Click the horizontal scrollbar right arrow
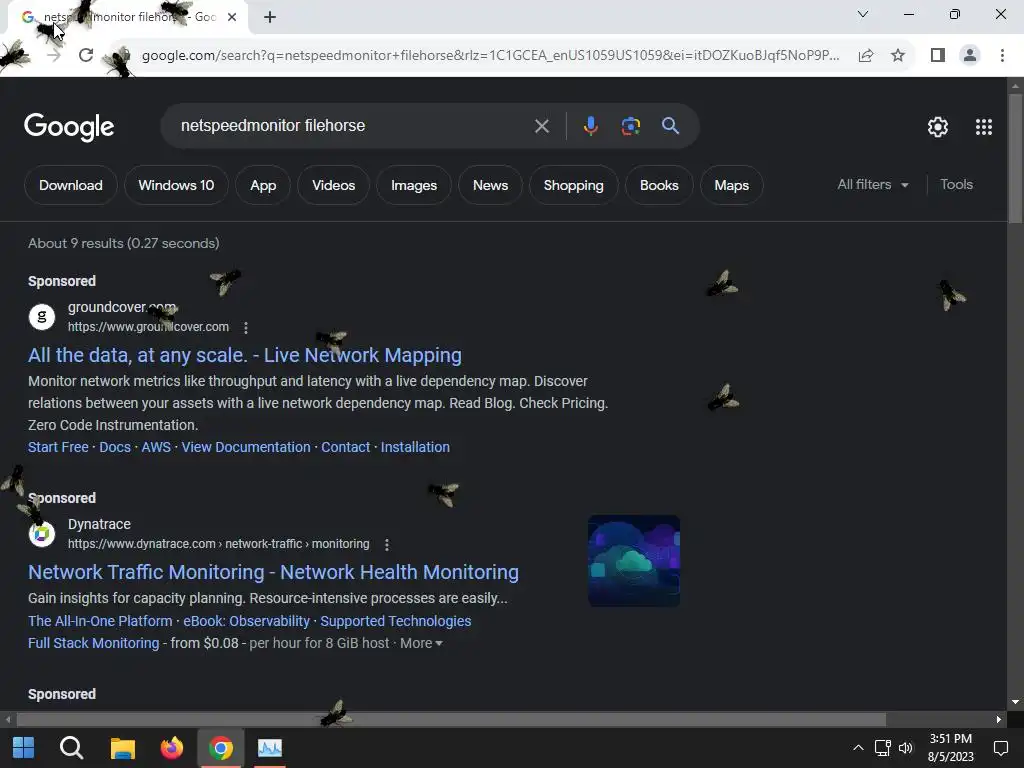This screenshot has width=1024, height=768. (999, 719)
